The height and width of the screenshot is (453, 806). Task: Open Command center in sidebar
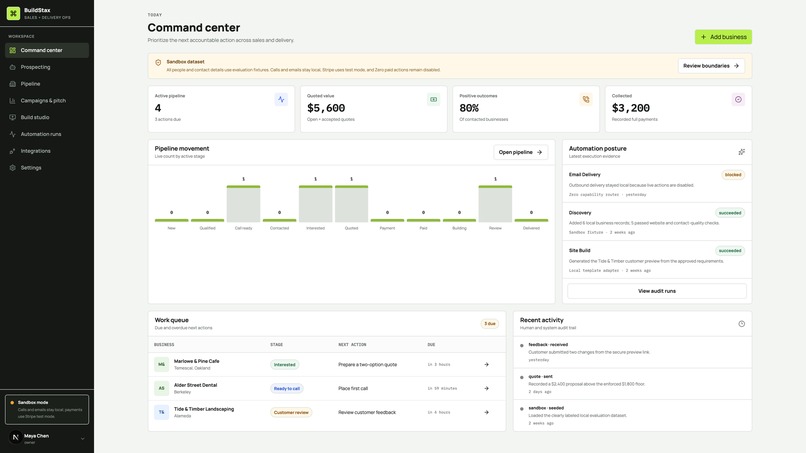pos(47,50)
